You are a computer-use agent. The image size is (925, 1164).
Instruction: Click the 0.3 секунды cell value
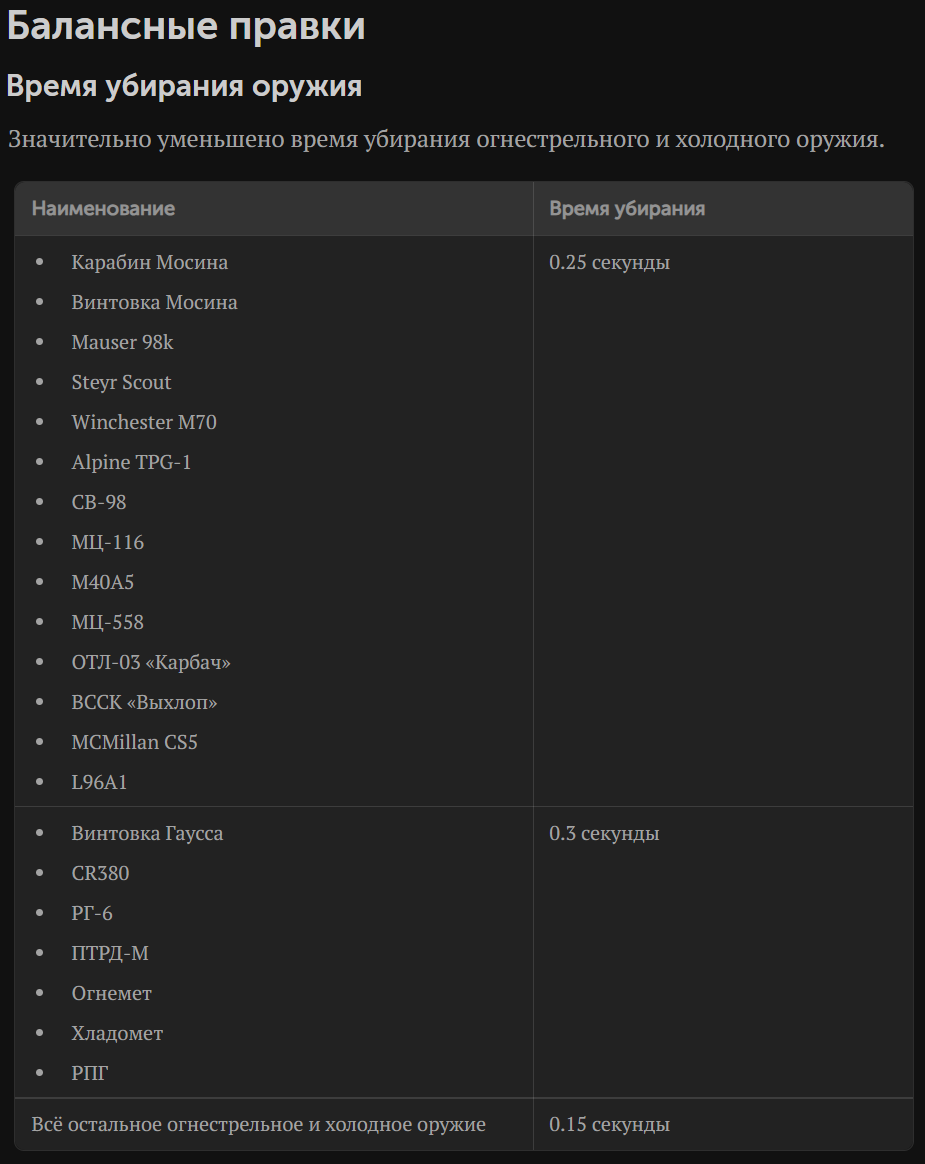[604, 834]
